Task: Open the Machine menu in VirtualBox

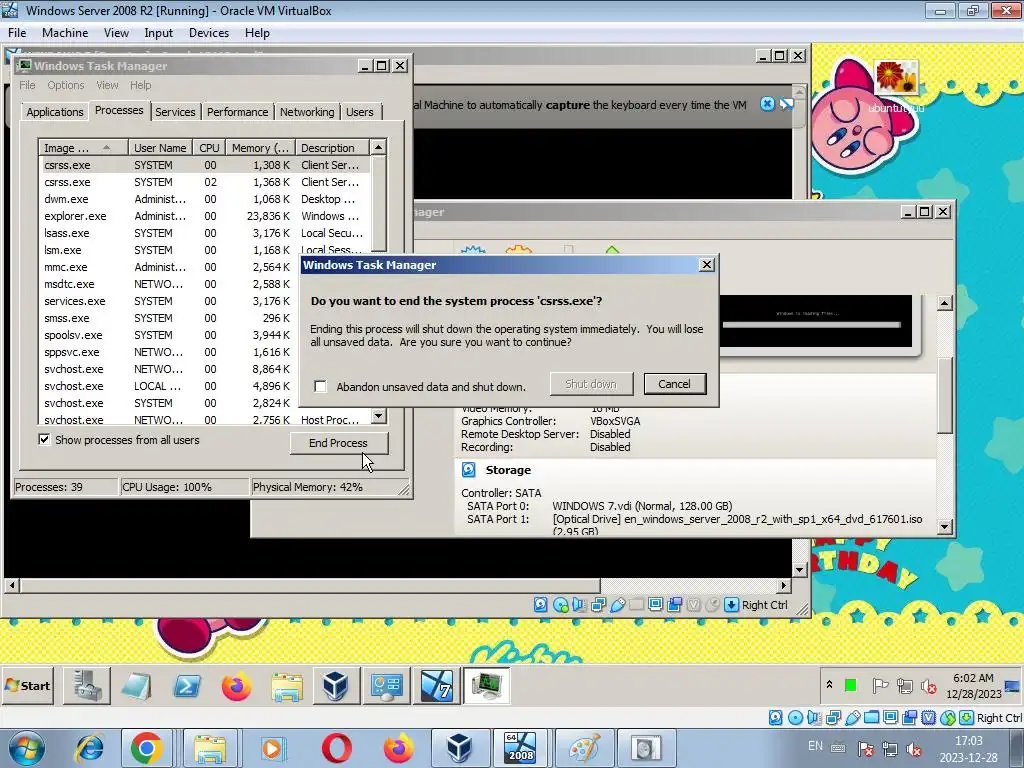Action: click(x=65, y=33)
